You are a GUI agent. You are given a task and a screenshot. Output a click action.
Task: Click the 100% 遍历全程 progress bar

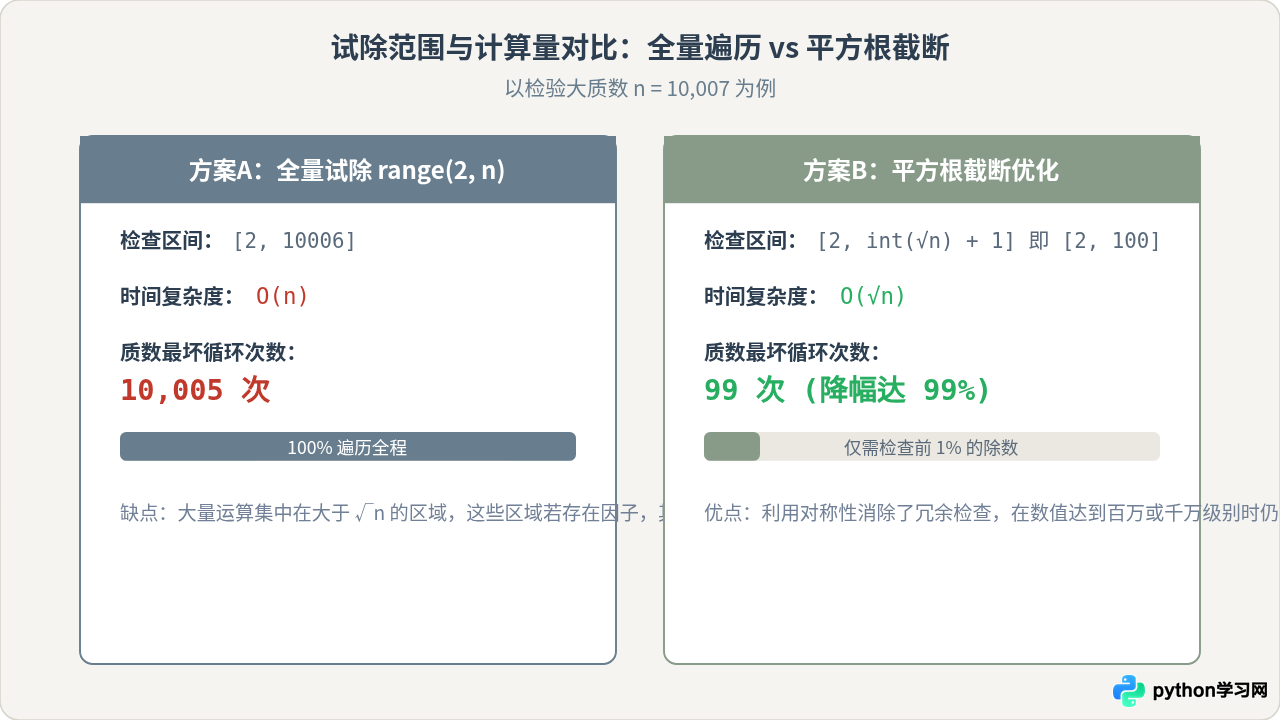(348, 447)
